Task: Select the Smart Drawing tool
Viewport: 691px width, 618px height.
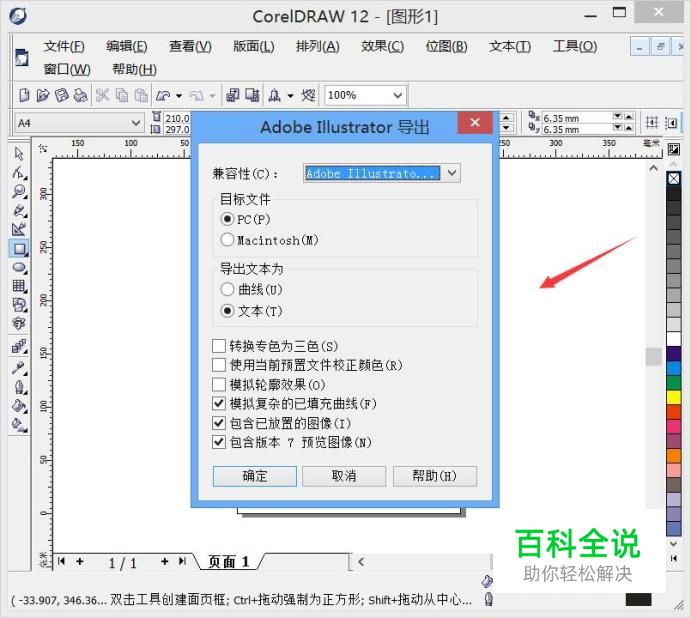Action: click(x=19, y=229)
